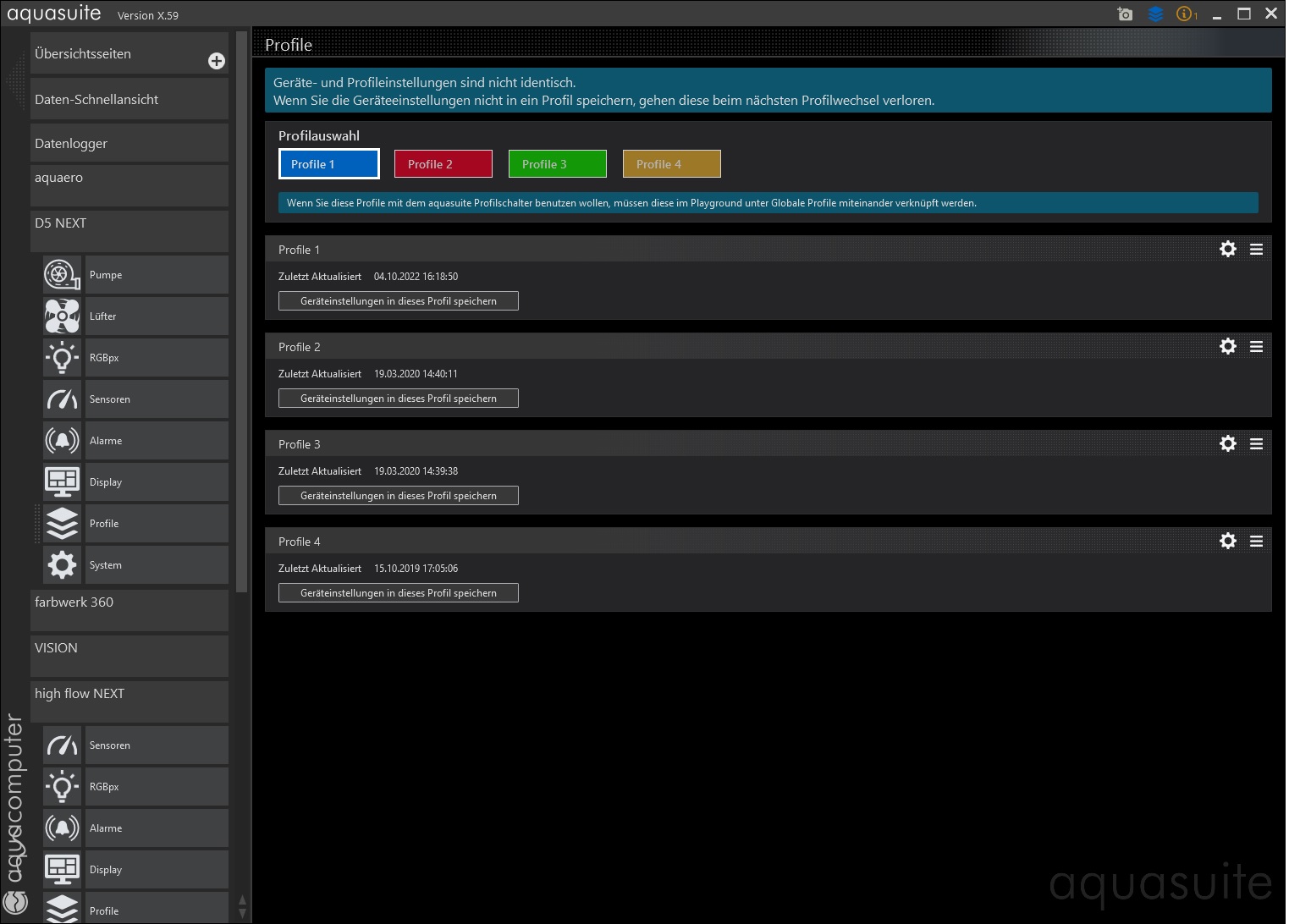Expand the farbwerk 360 device section

[129, 610]
